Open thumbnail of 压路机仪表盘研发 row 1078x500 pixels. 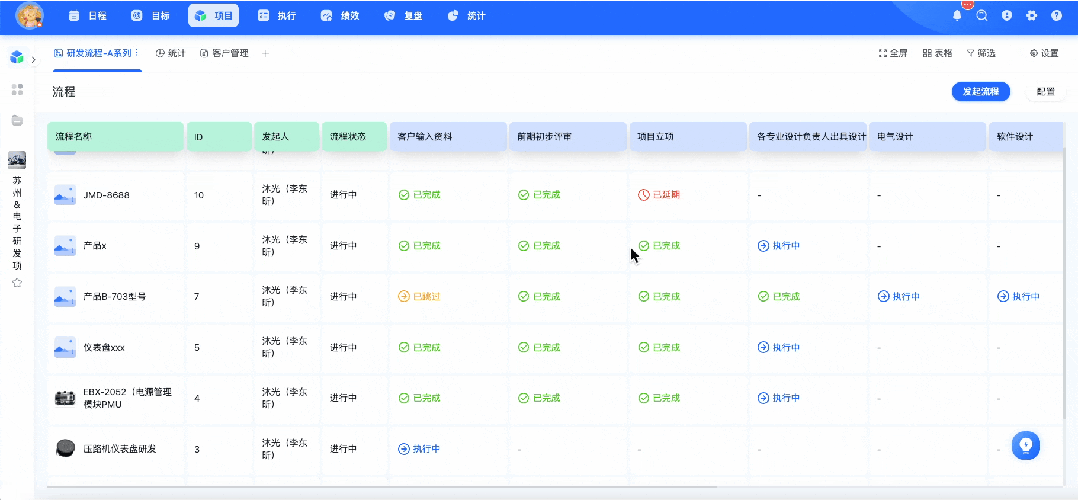click(x=65, y=448)
